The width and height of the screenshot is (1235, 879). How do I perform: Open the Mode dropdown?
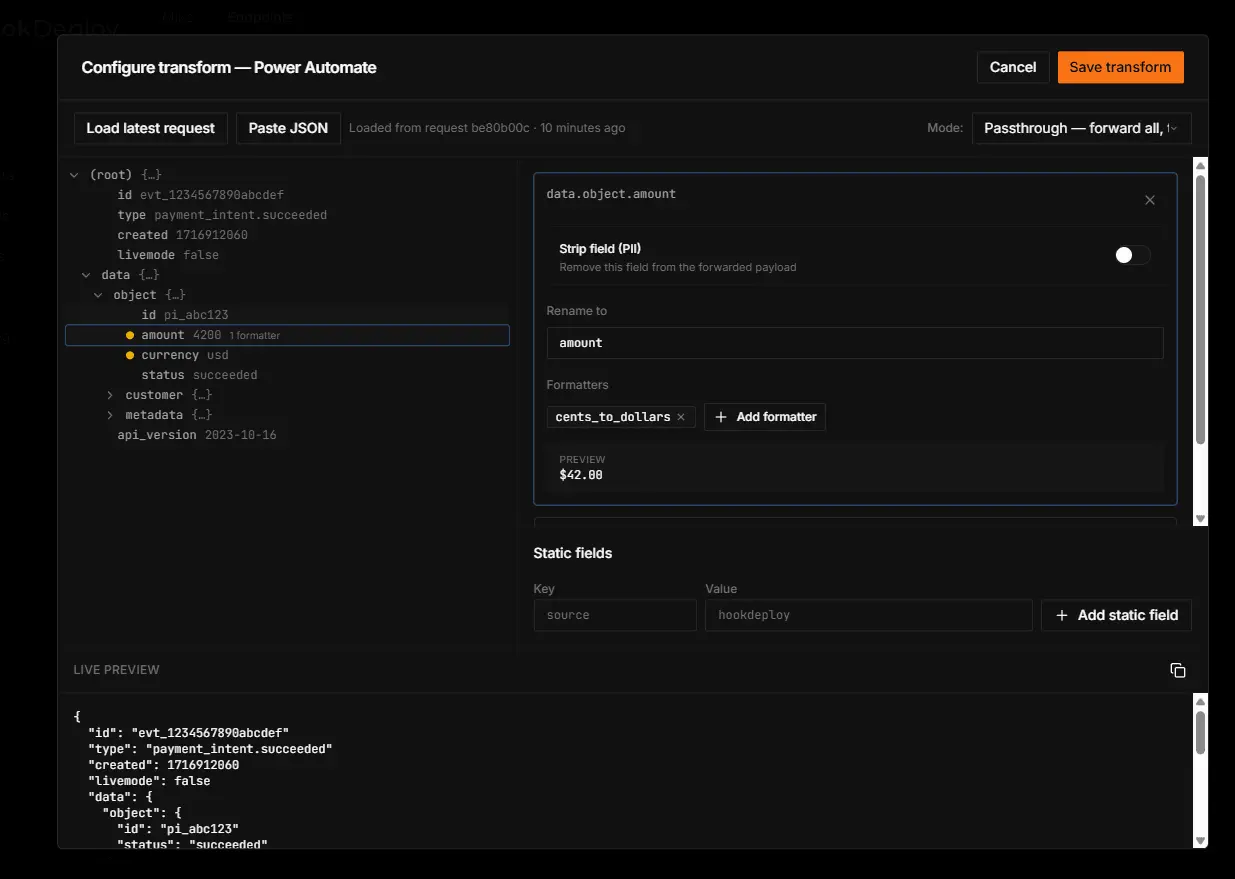(x=1081, y=128)
